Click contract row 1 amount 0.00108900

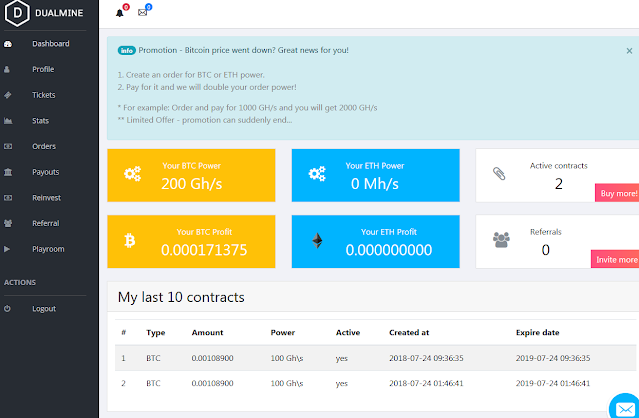coord(212,358)
